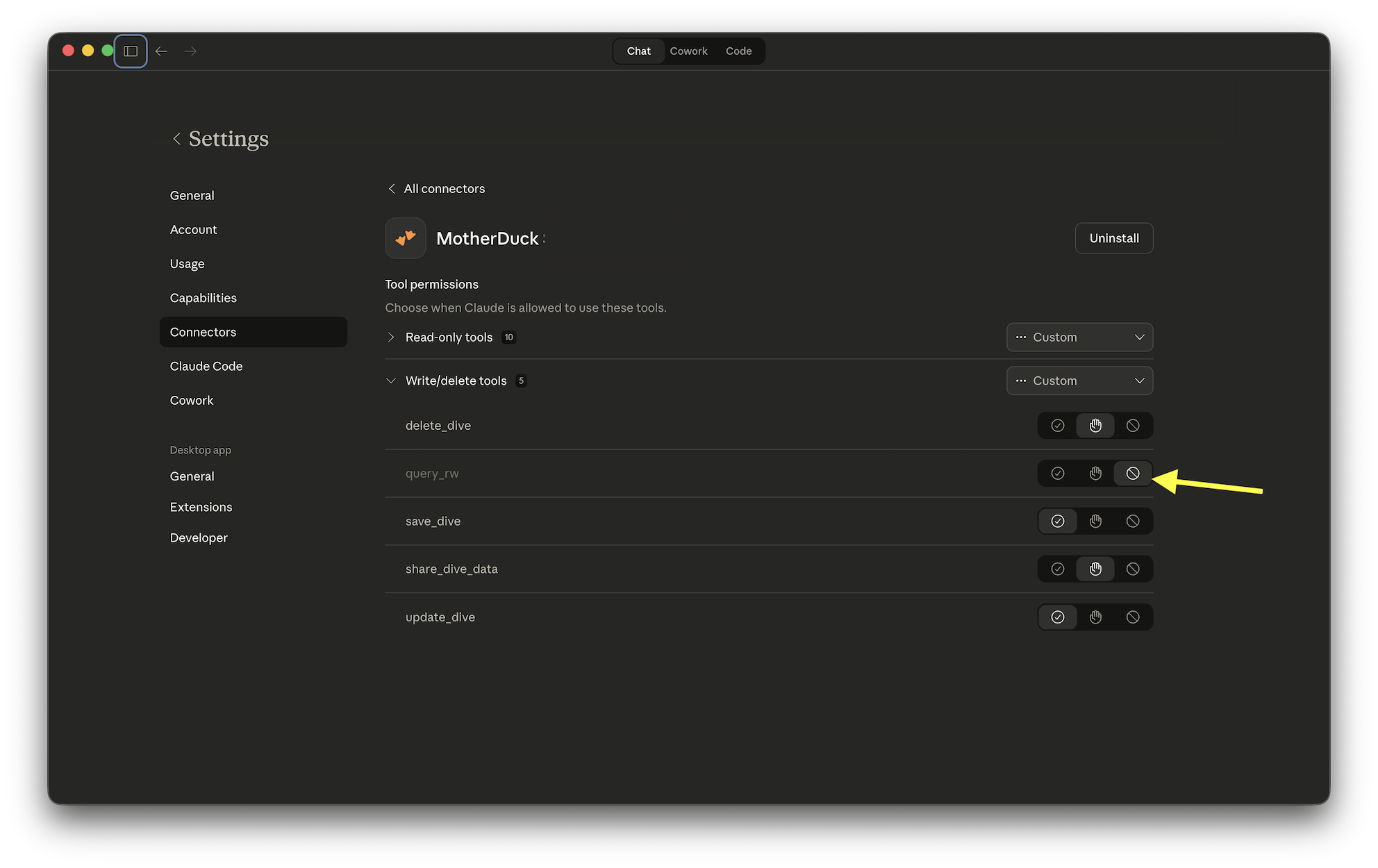The height and width of the screenshot is (868, 1378).
Task: Block the save_dive tool
Action: pos(1133,521)
